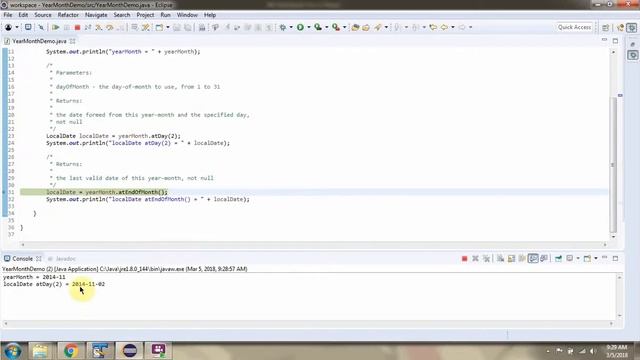Select the YearMonthDemo.java editor tab
Image resolution: width=640 pixels, height=360 pixels.
pos(39,41)
